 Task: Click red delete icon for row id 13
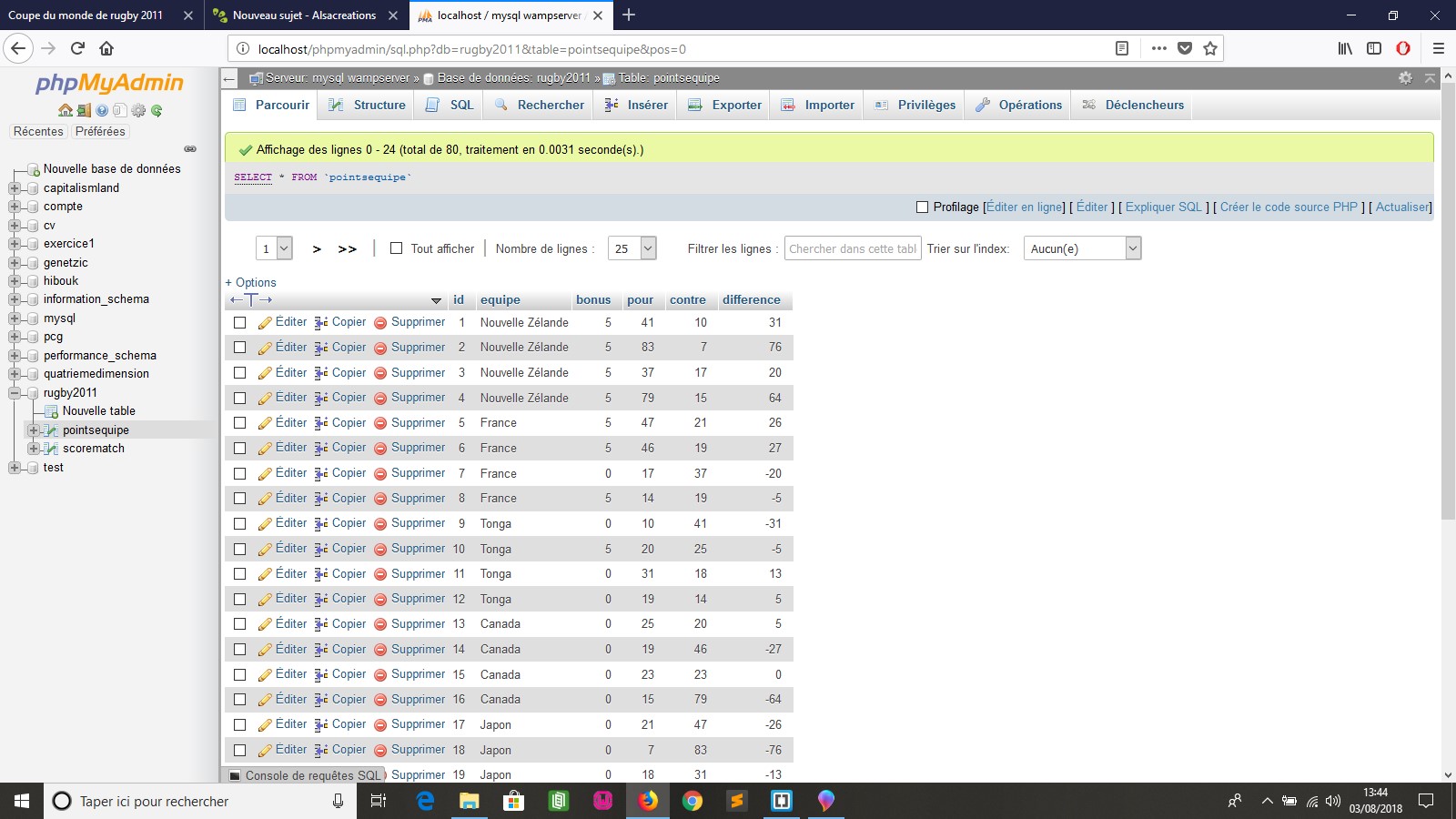[380, 624]
